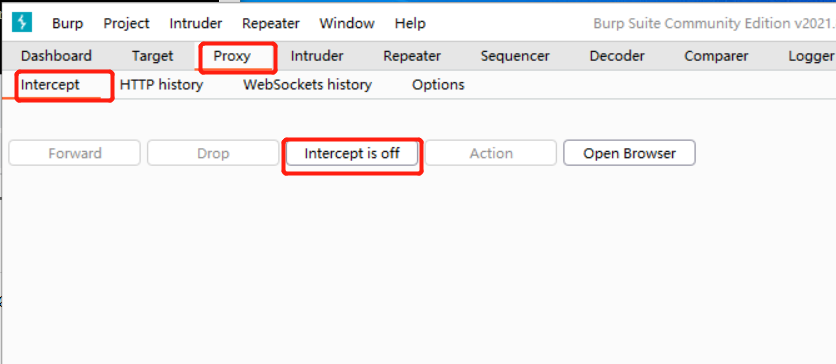836x364 pixels.
Task: Go to the Sequencer tab
Action: pyautogui.click(x=515, y=56)
